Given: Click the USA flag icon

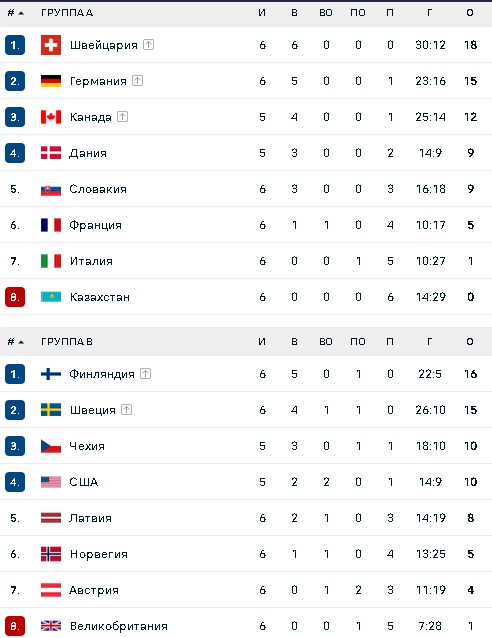Looking at the screenshot, I should click(x=51, y=482).
